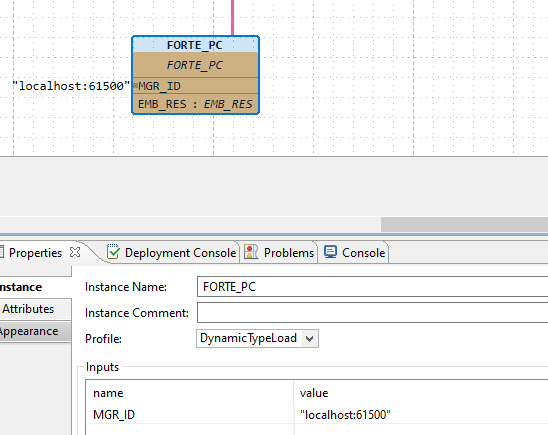Click the horizontal scrollbar thumb below canvas
548x435 pixels.
pos(464,224)
